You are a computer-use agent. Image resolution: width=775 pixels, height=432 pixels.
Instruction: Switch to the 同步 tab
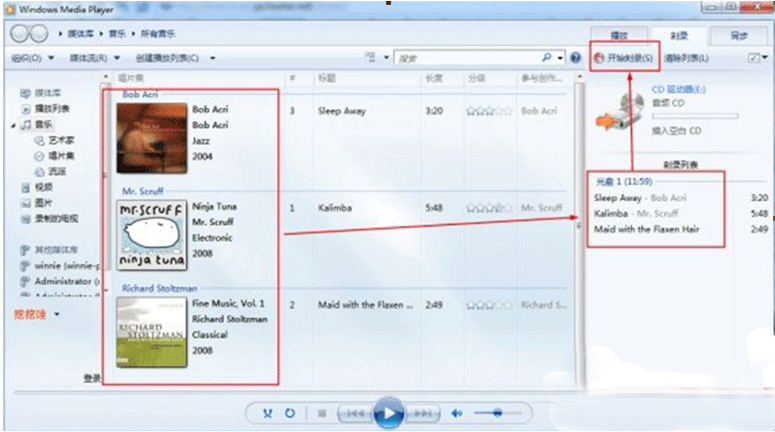[739, 36]
